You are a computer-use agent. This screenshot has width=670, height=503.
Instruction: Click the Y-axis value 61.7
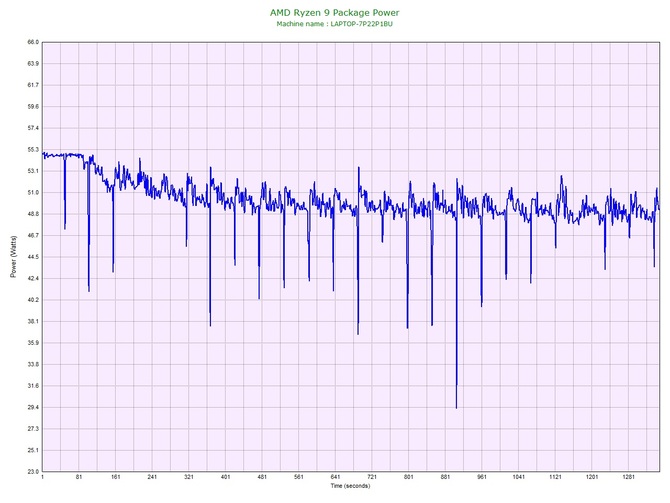pos(33,85)
